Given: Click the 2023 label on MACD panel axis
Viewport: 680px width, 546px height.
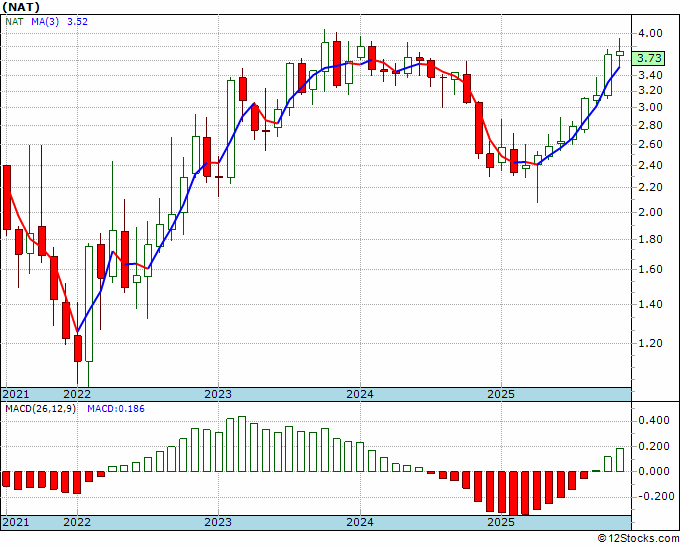Looking at the screenshot, I should [218, 522].
